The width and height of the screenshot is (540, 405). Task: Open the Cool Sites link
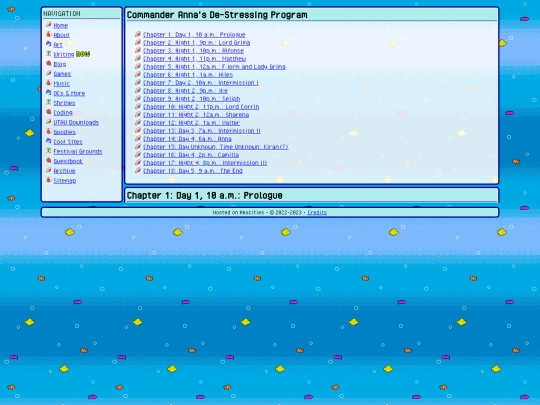pyautogui.click(x=68, y=142)
